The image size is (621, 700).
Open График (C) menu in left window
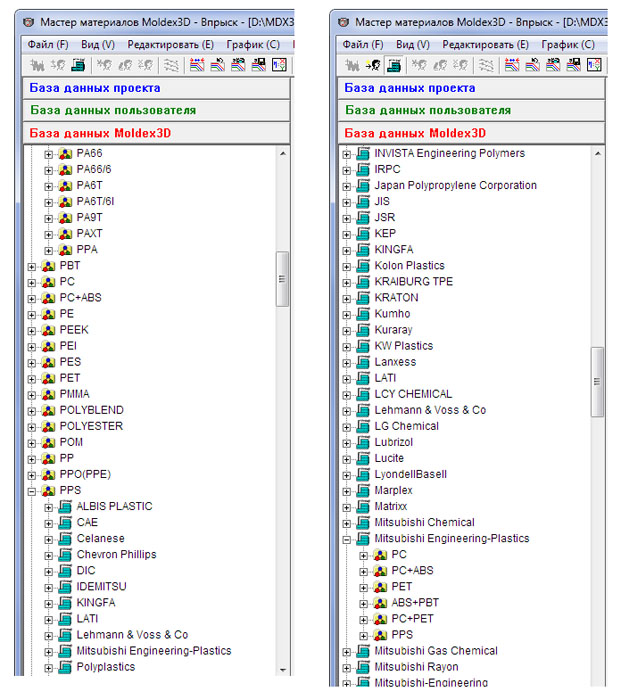(253, 45)
